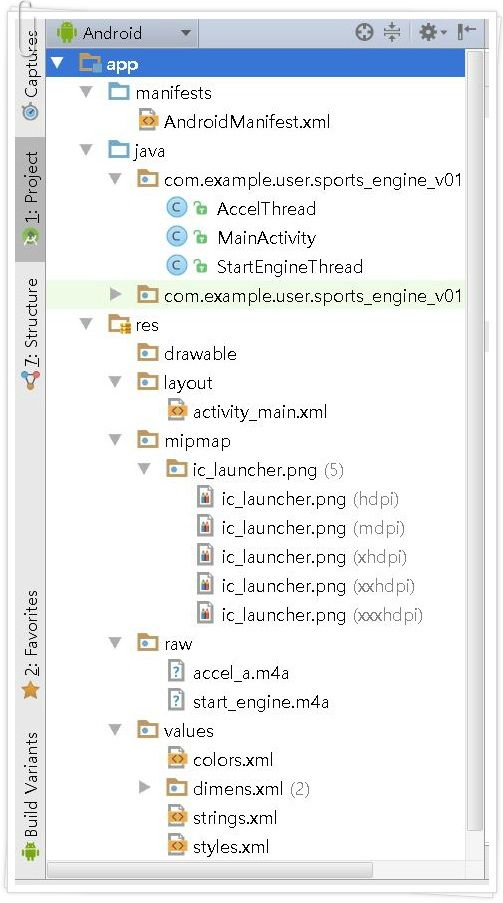Viewport: 503px width, 903px height.
Task: Click the strings.xml file icon
Action: 177,817
